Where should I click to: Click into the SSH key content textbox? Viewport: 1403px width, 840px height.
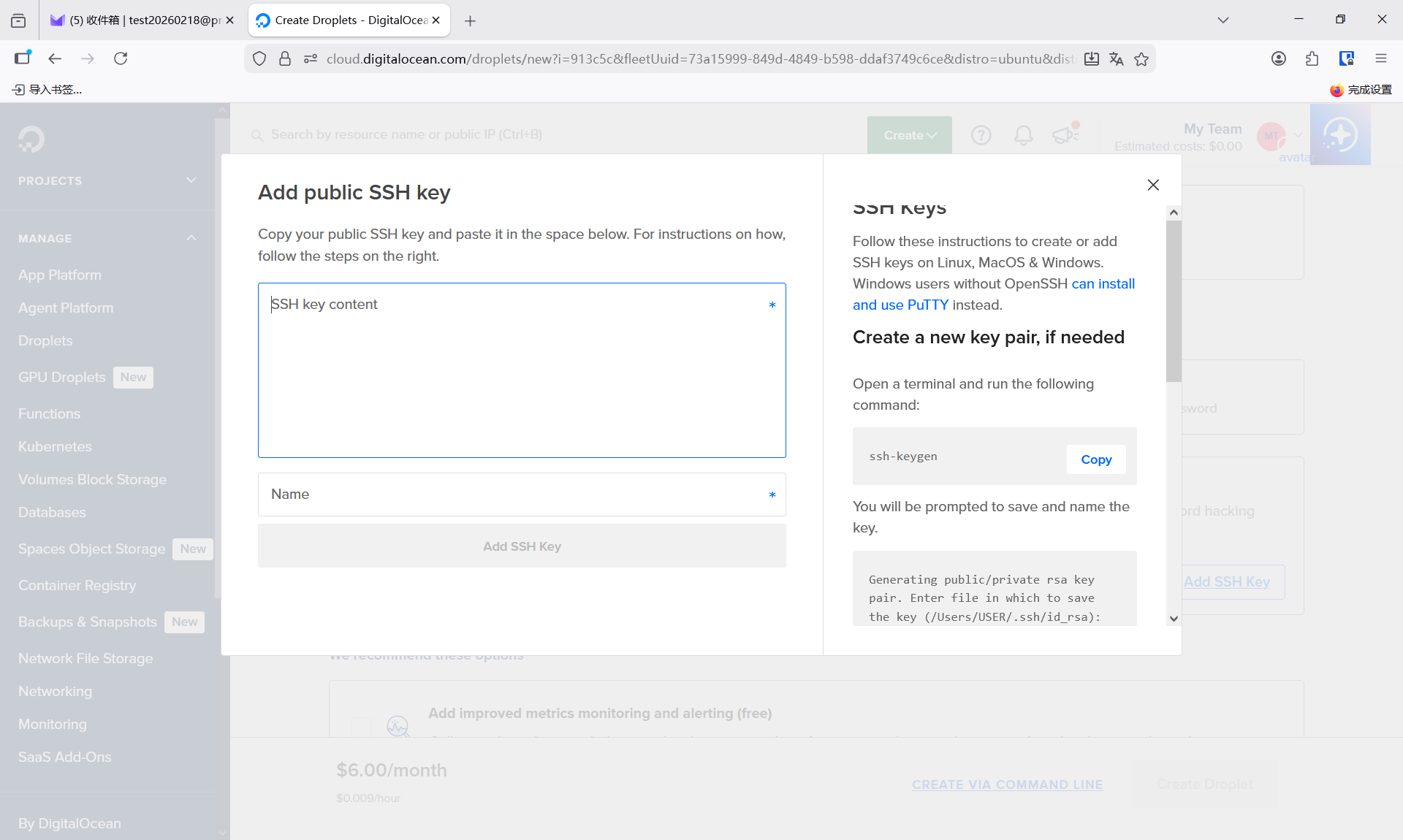[521, 370]
